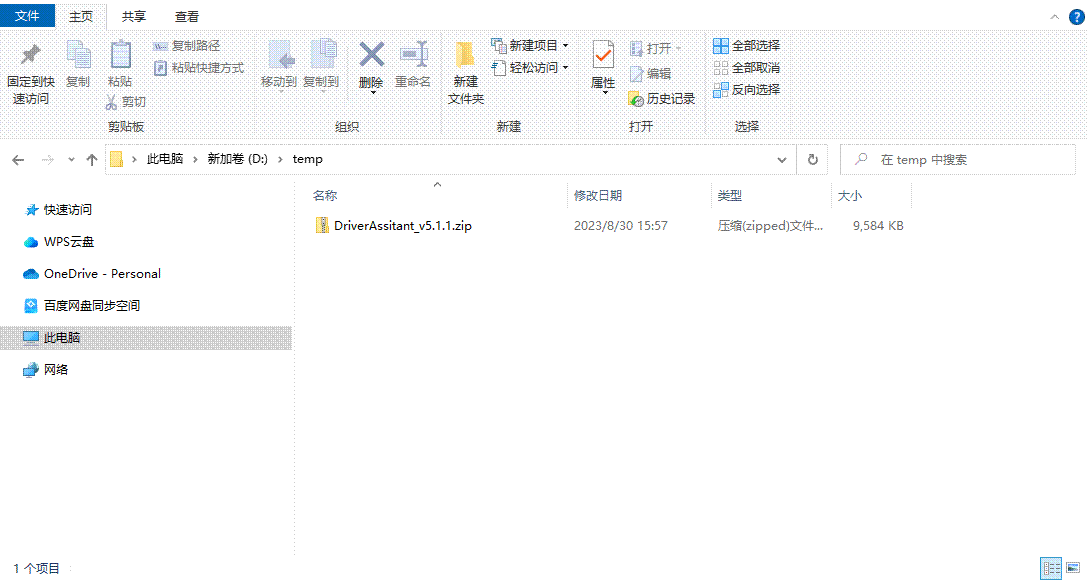Collapse the ribbon using the caret
Image resolution: width=1088 pixels, height=580 pixels.
(x=1055, y=17)
